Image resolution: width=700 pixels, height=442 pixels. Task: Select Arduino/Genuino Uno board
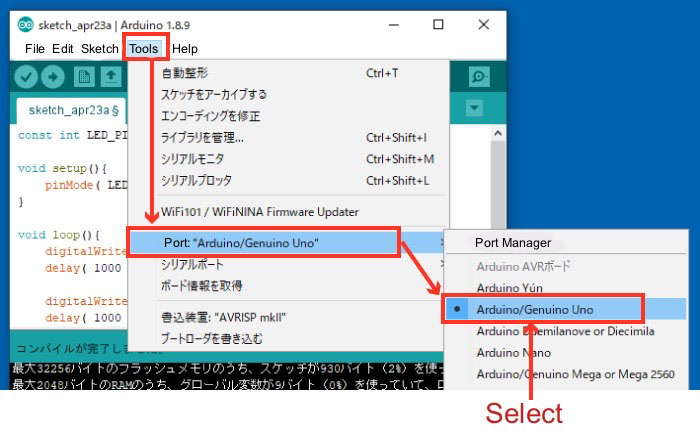pyautogui.click(x=566, y=309)
